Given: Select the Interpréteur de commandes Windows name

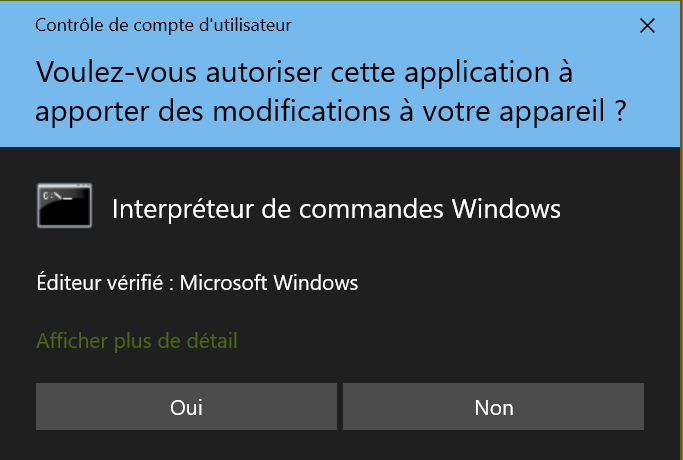Looking at the screenshot, I should (x=336, y=209).
